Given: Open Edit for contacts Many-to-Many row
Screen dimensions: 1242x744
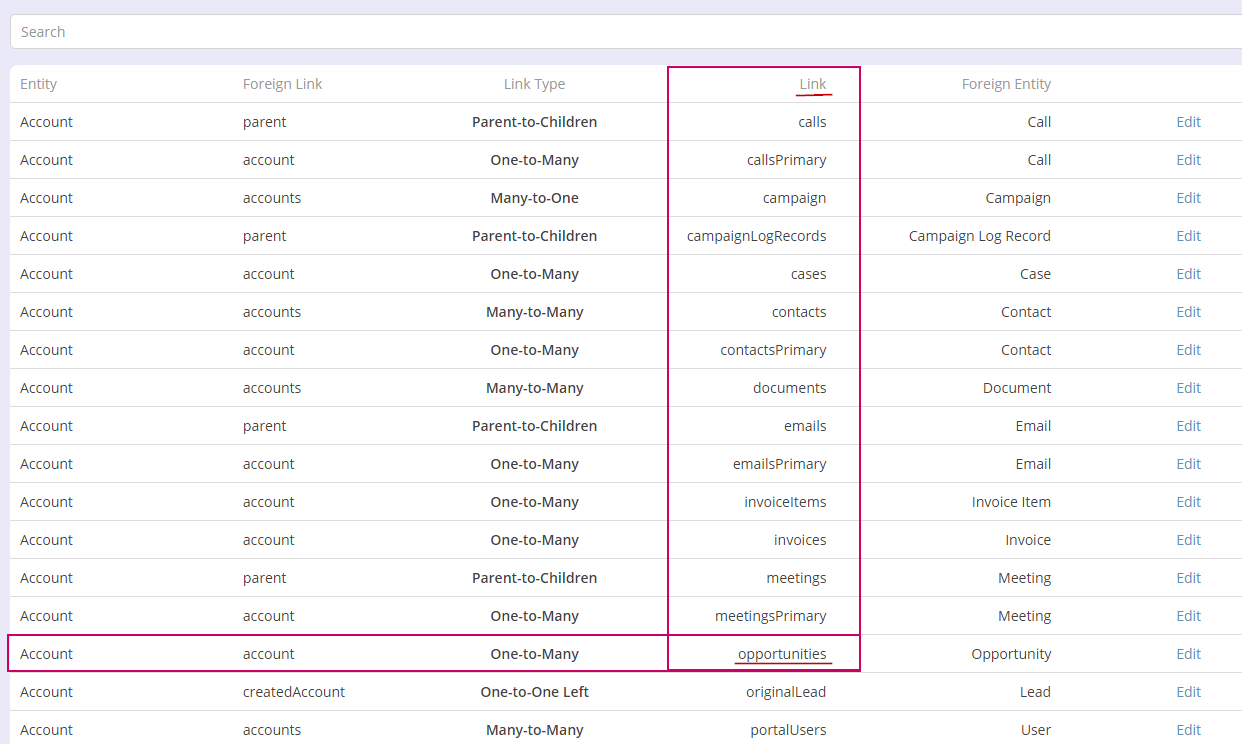Looking at the screenshot, I should [x=1188, y=312].
